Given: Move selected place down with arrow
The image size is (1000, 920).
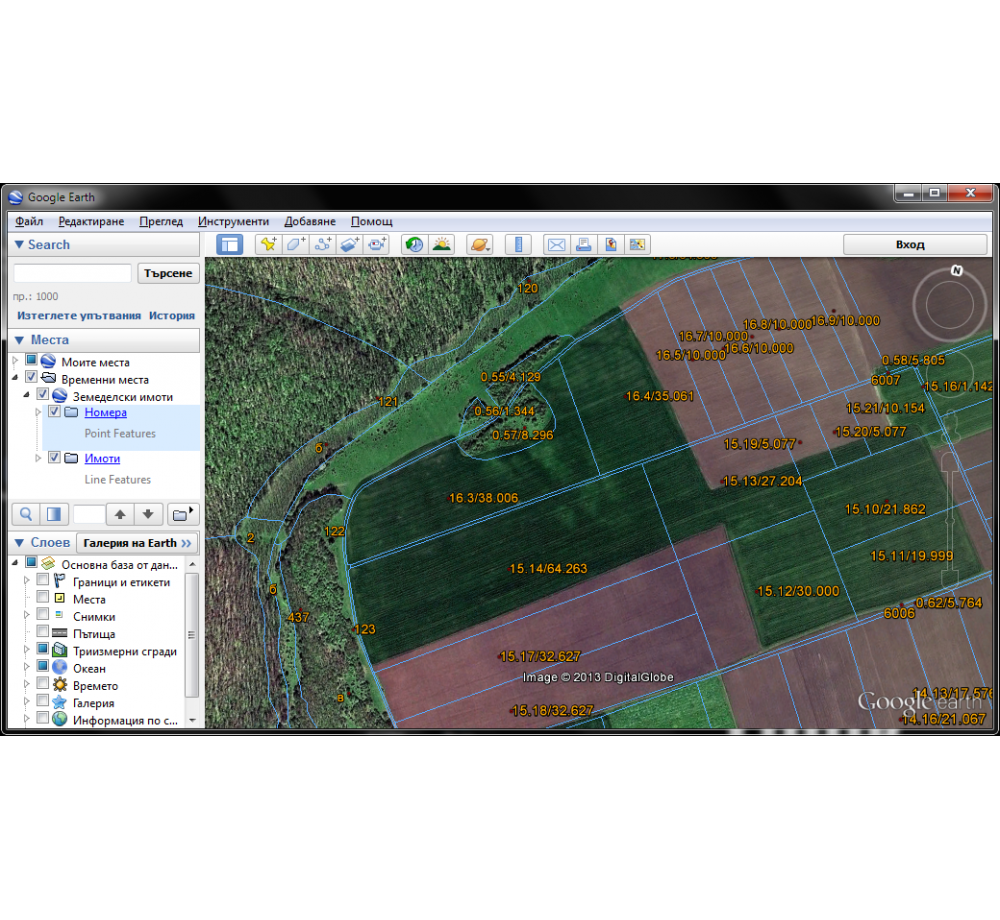Looking at the screenshot, I should click(x=148, y=514).
